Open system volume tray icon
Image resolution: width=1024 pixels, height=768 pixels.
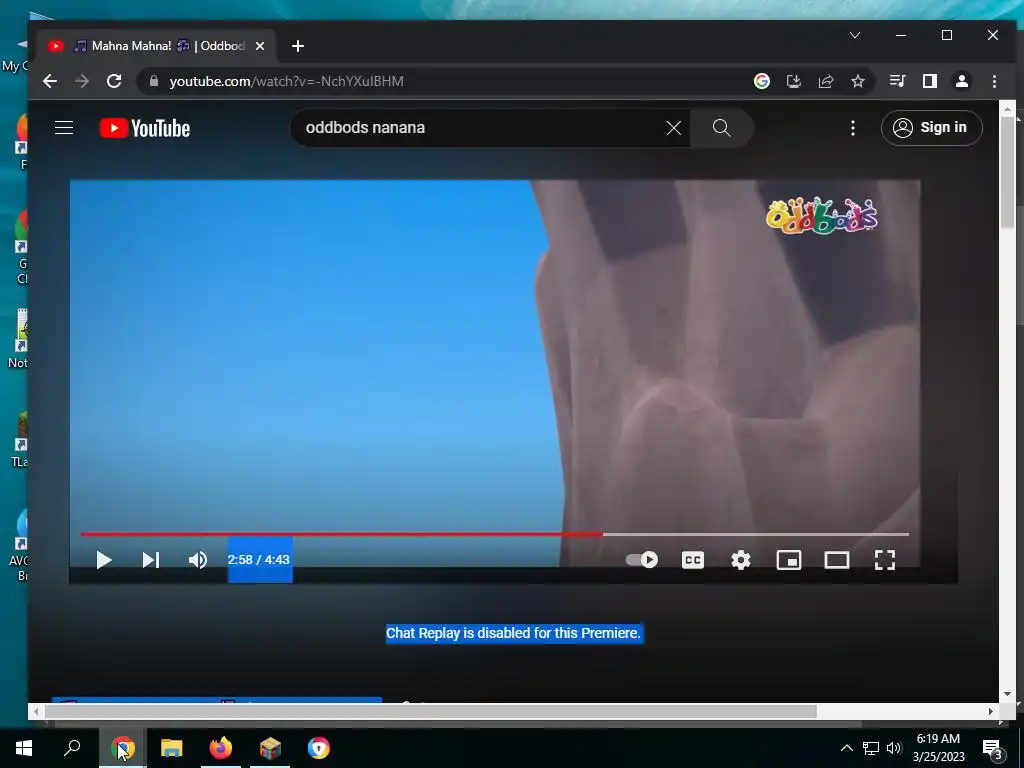click(x=894, y=748)
